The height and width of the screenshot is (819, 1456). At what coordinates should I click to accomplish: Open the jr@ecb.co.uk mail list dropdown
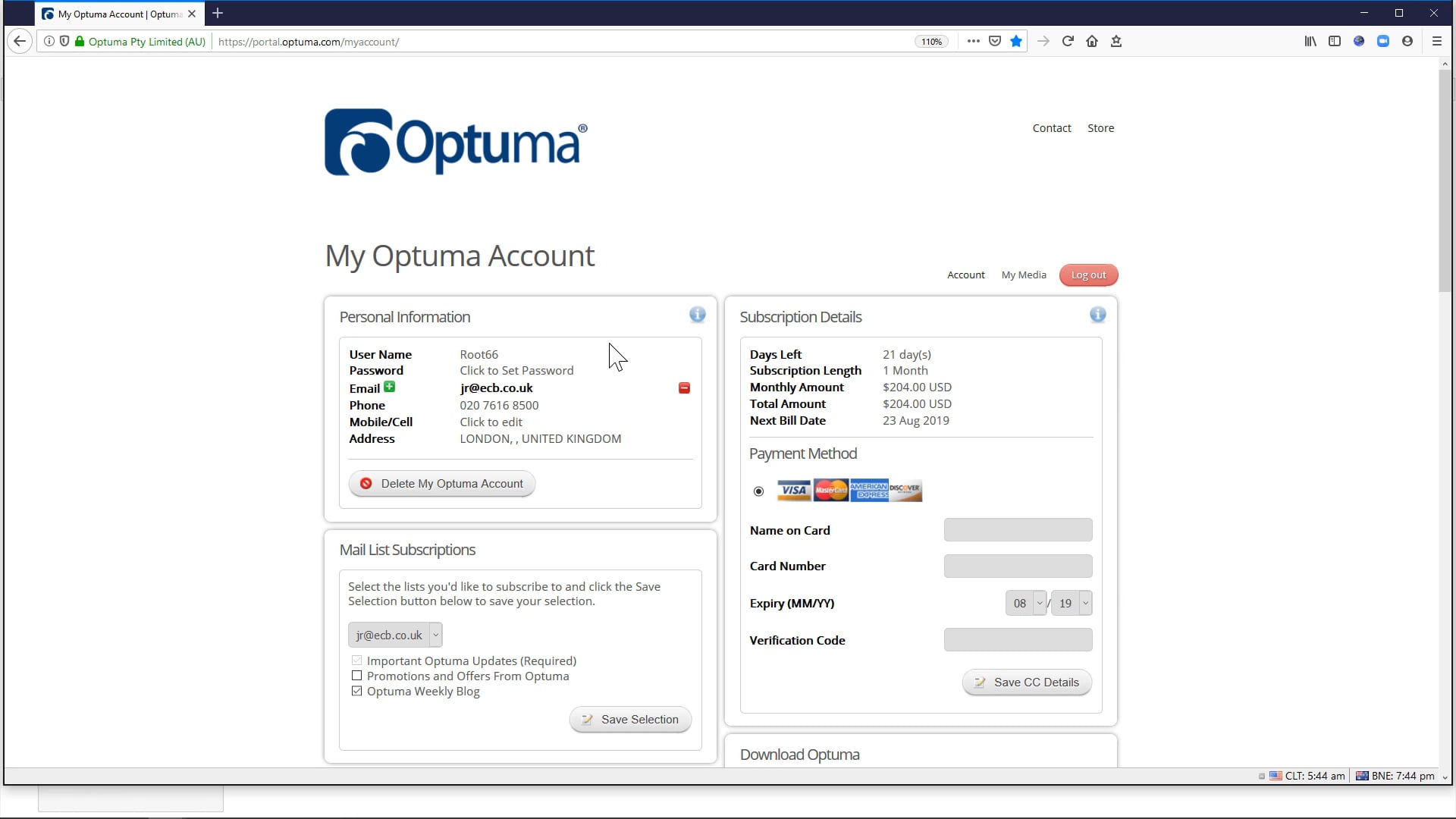coord(395,635)
